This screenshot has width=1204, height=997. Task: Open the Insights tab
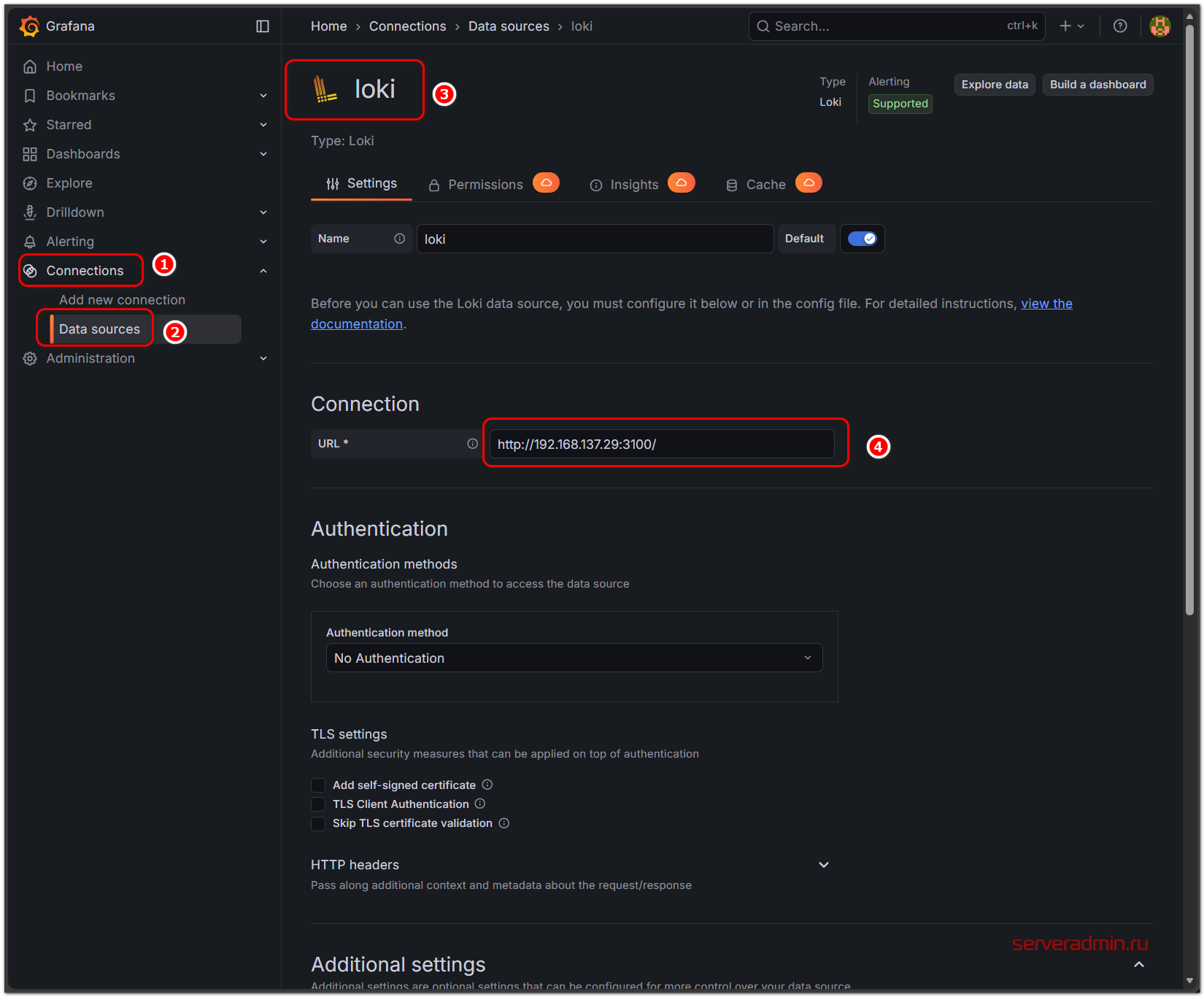point(633,185)
